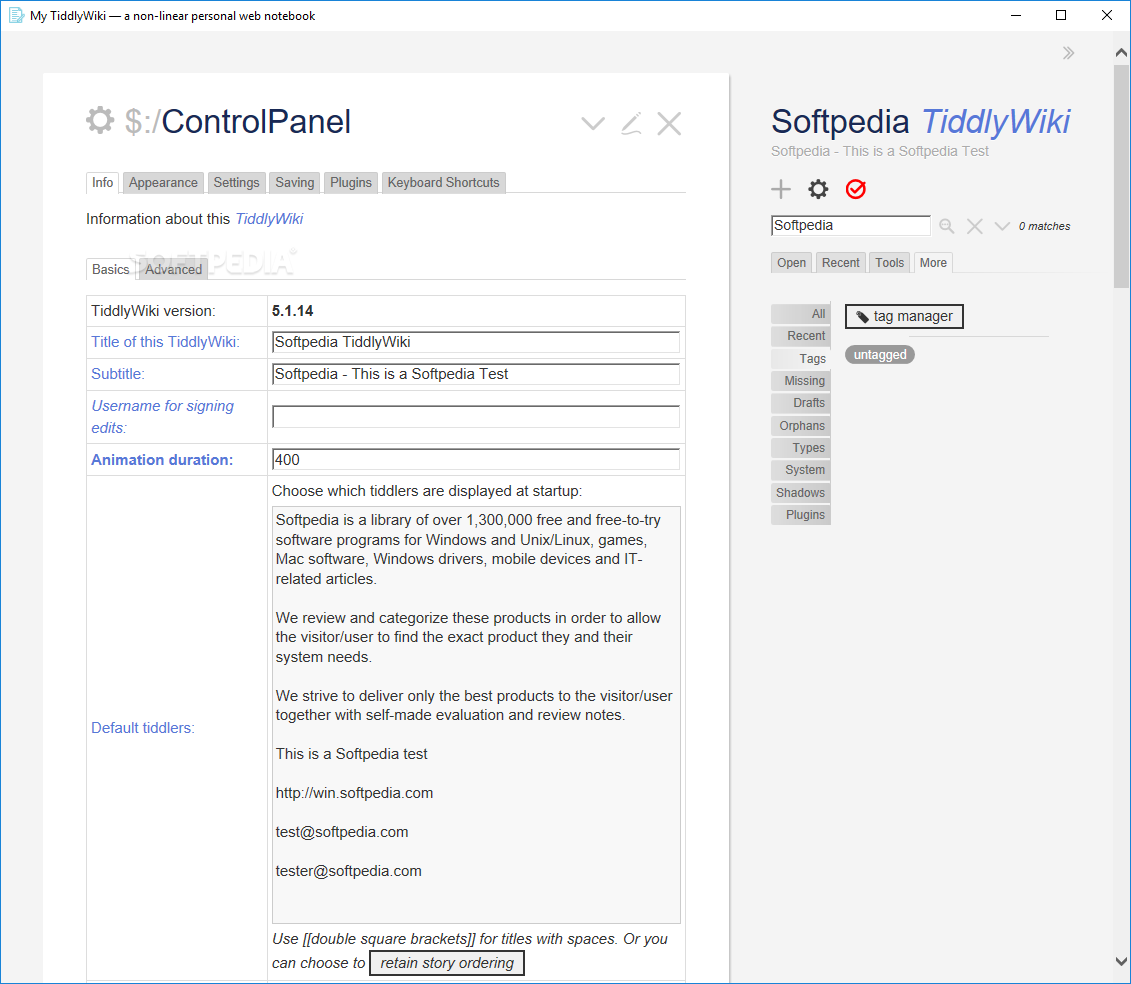This screenshot has height=984, width=1131.
Task: Open the Default tiddlers link
Action: click(143, 728)
